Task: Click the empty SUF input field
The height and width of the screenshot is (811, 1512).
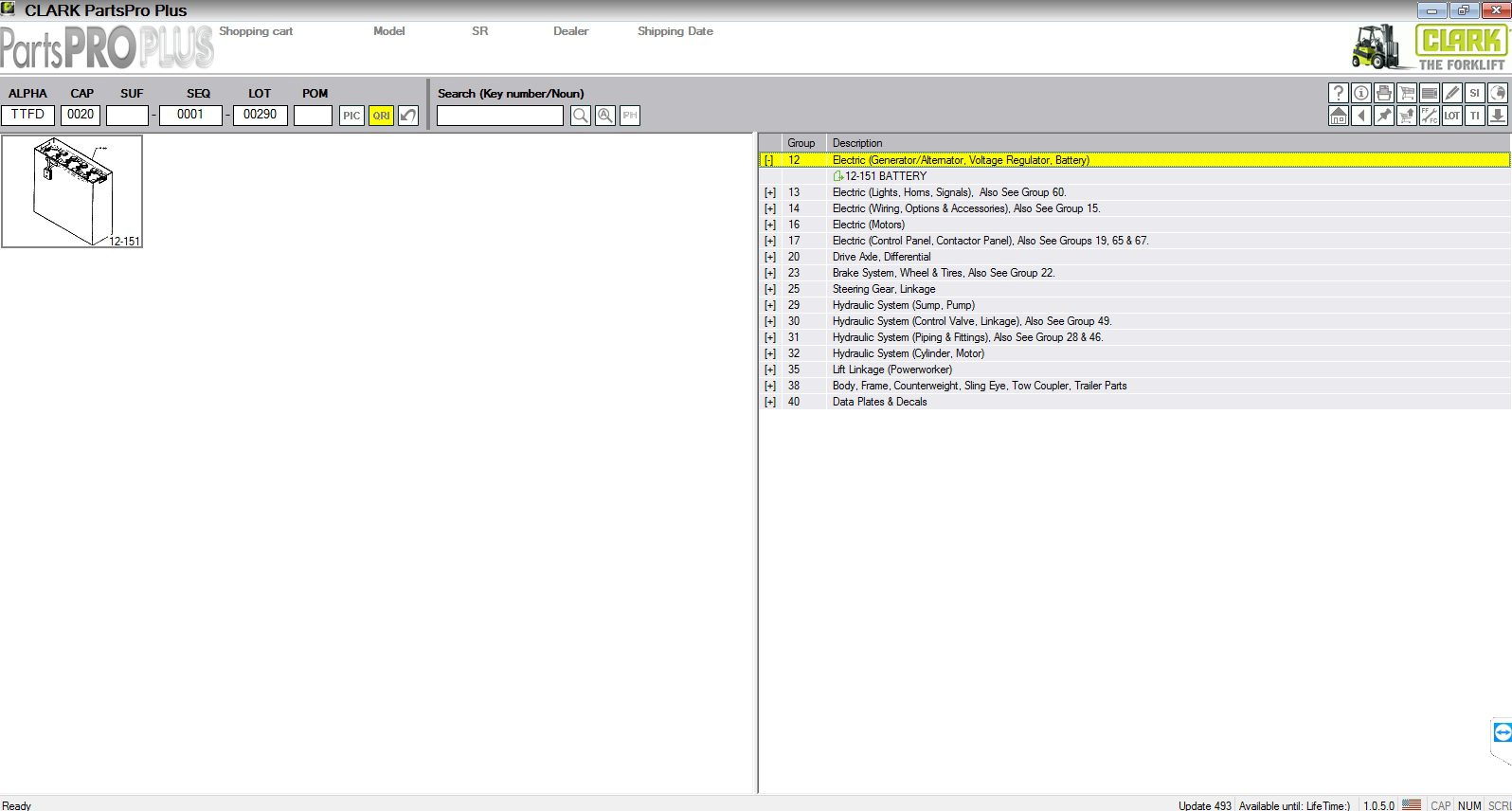Action: (127, 115)
